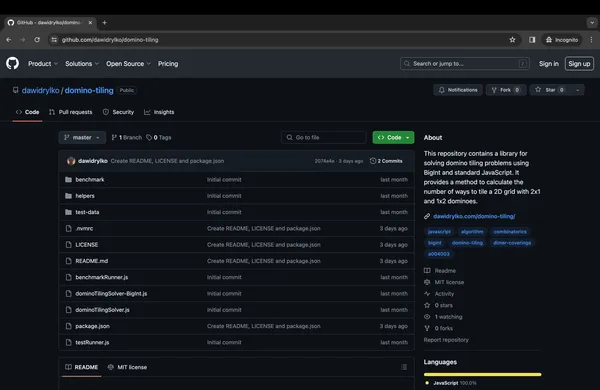Bookmark this page with star icon

click(x=512, y=40)
